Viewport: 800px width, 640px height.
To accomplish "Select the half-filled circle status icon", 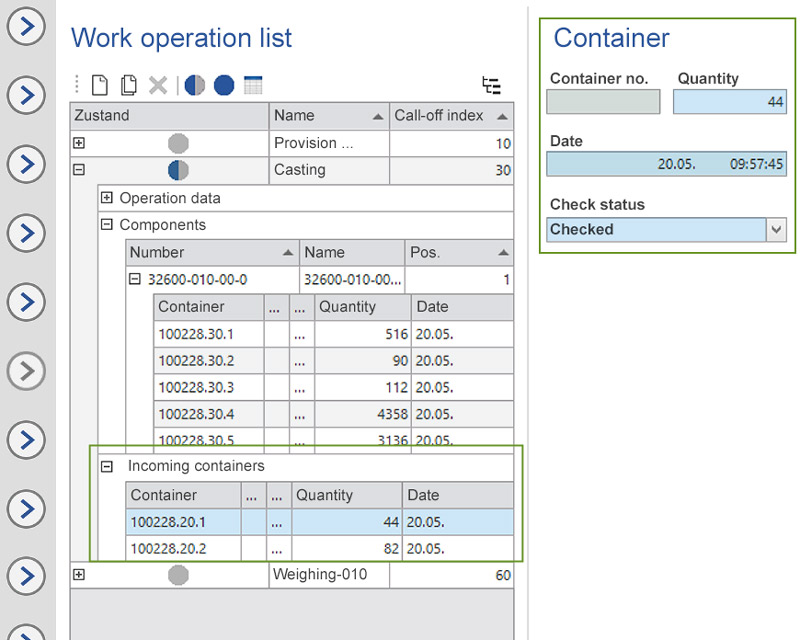I will (195, 85).
